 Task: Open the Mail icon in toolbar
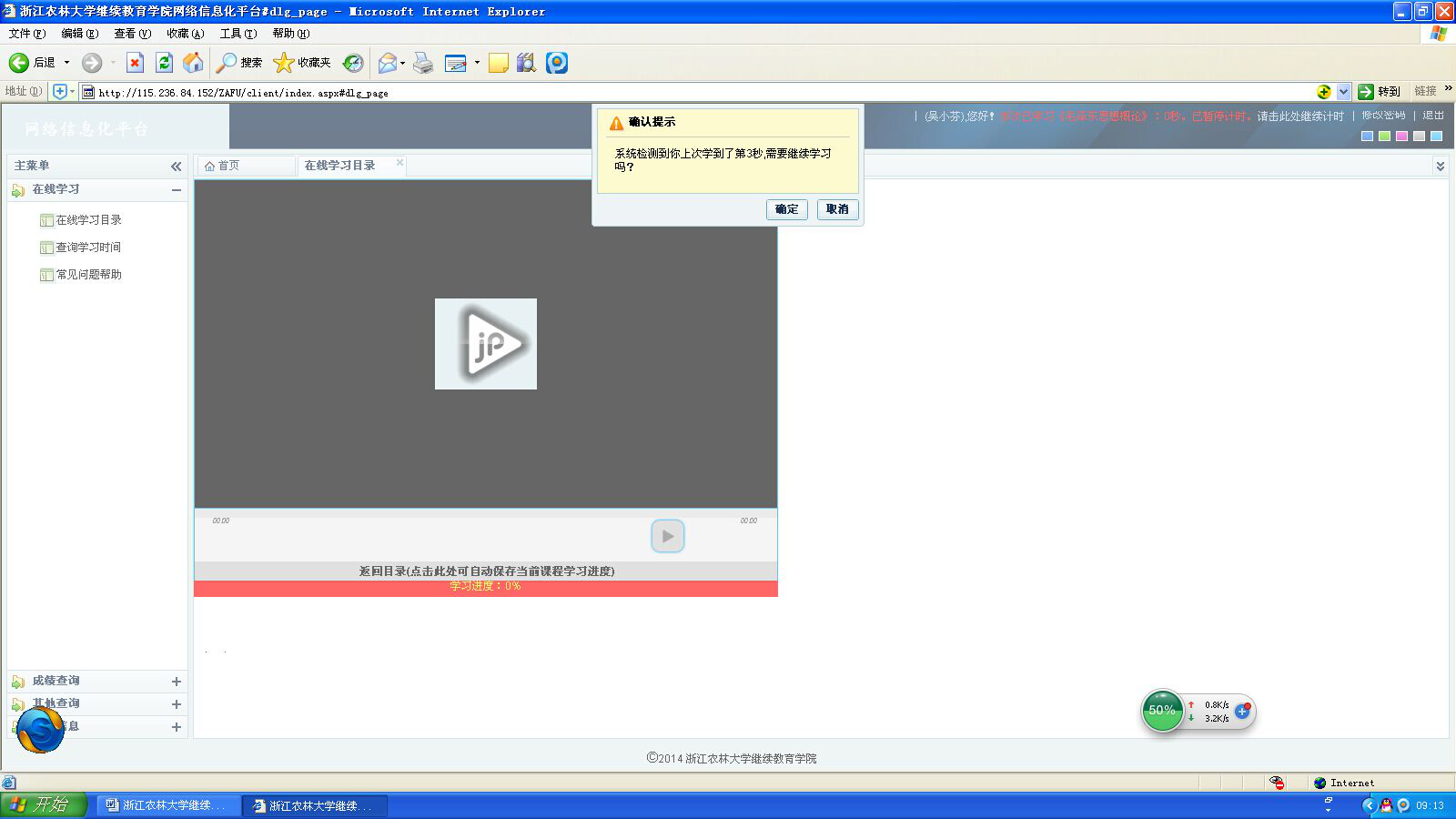(x=388, y=63)
